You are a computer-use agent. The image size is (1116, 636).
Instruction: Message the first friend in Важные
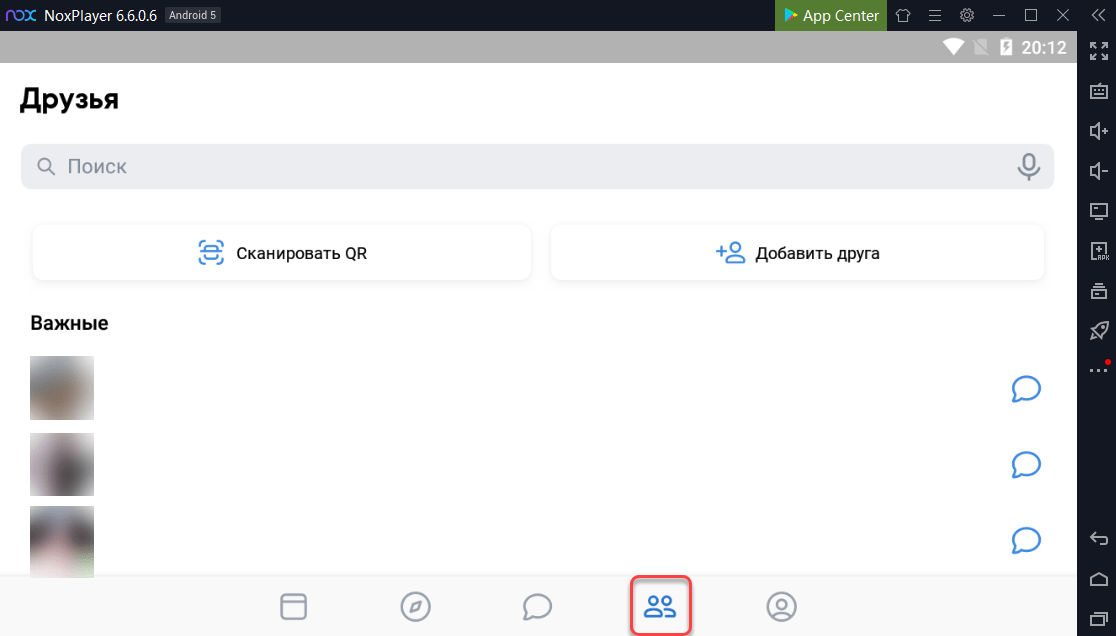pos(1026,388)
